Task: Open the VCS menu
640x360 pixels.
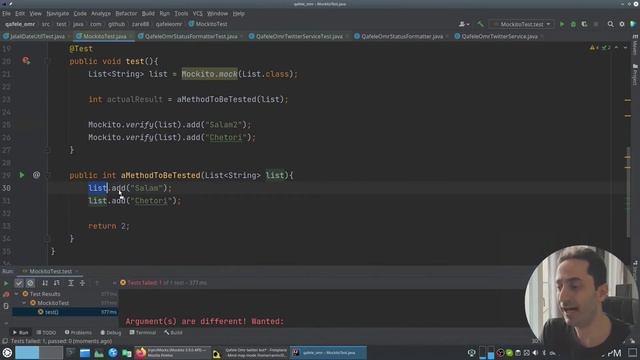Action: (x=198, y=13)
